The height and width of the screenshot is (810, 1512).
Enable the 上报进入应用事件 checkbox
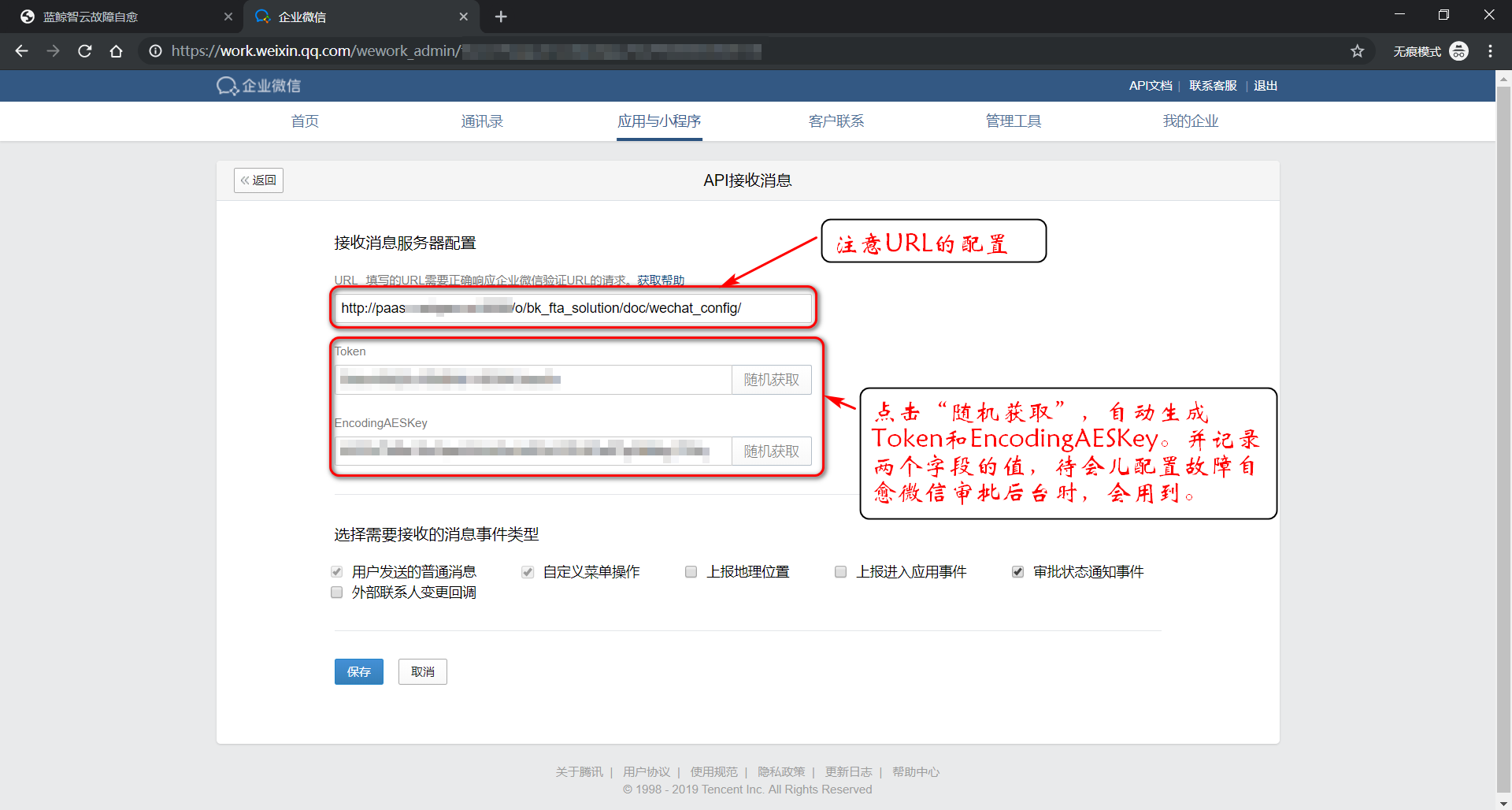(840, 572)
